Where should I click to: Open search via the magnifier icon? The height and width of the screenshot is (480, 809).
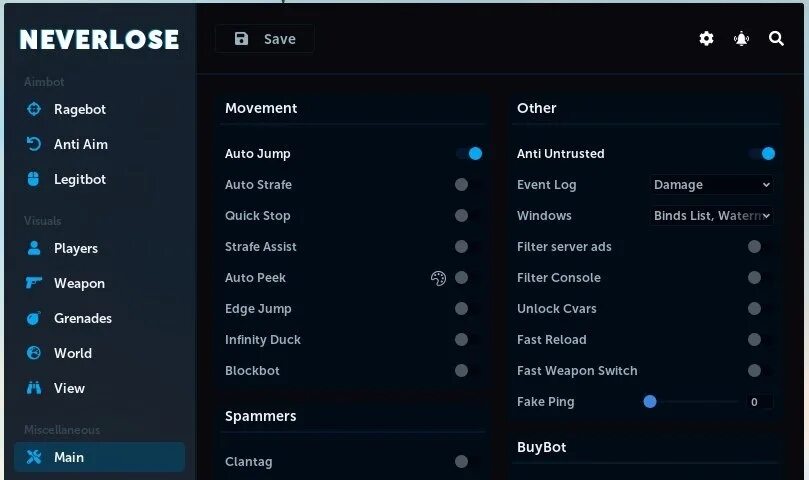click(776, 39)
